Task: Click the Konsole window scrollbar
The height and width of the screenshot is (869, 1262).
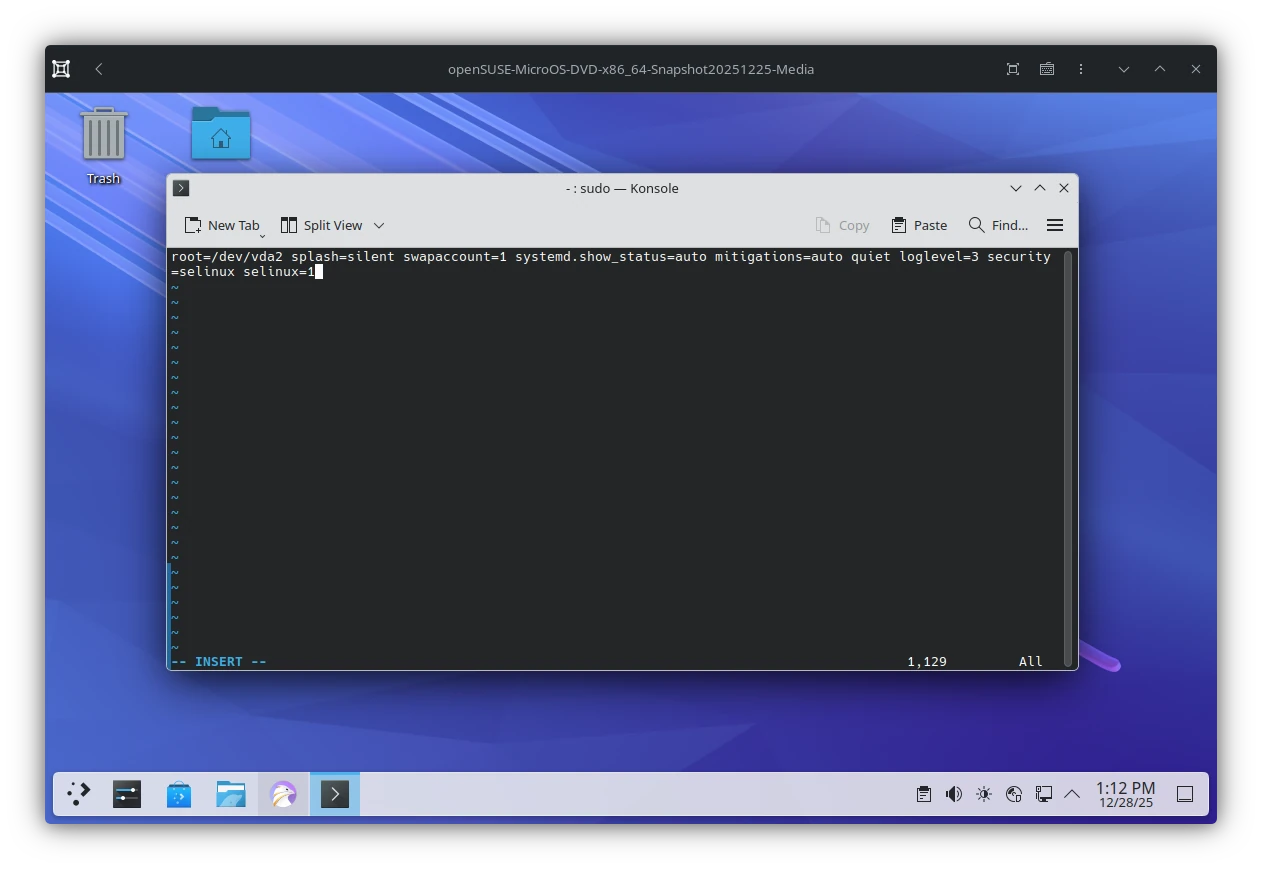Action: (1070, 450)
